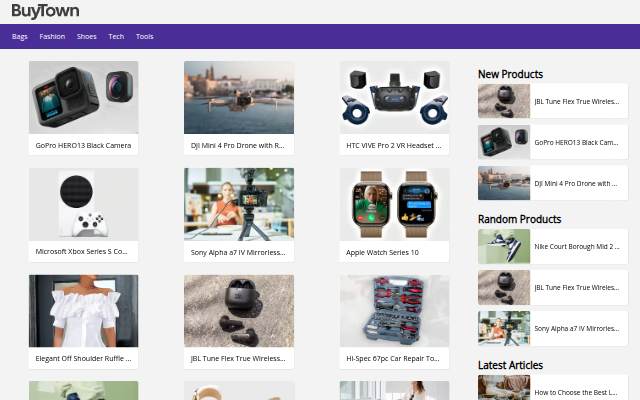Click the Sony Alpha a7 IV camera image in the main grid
Viewport: 640px width, 400px height.
[239, 204]
